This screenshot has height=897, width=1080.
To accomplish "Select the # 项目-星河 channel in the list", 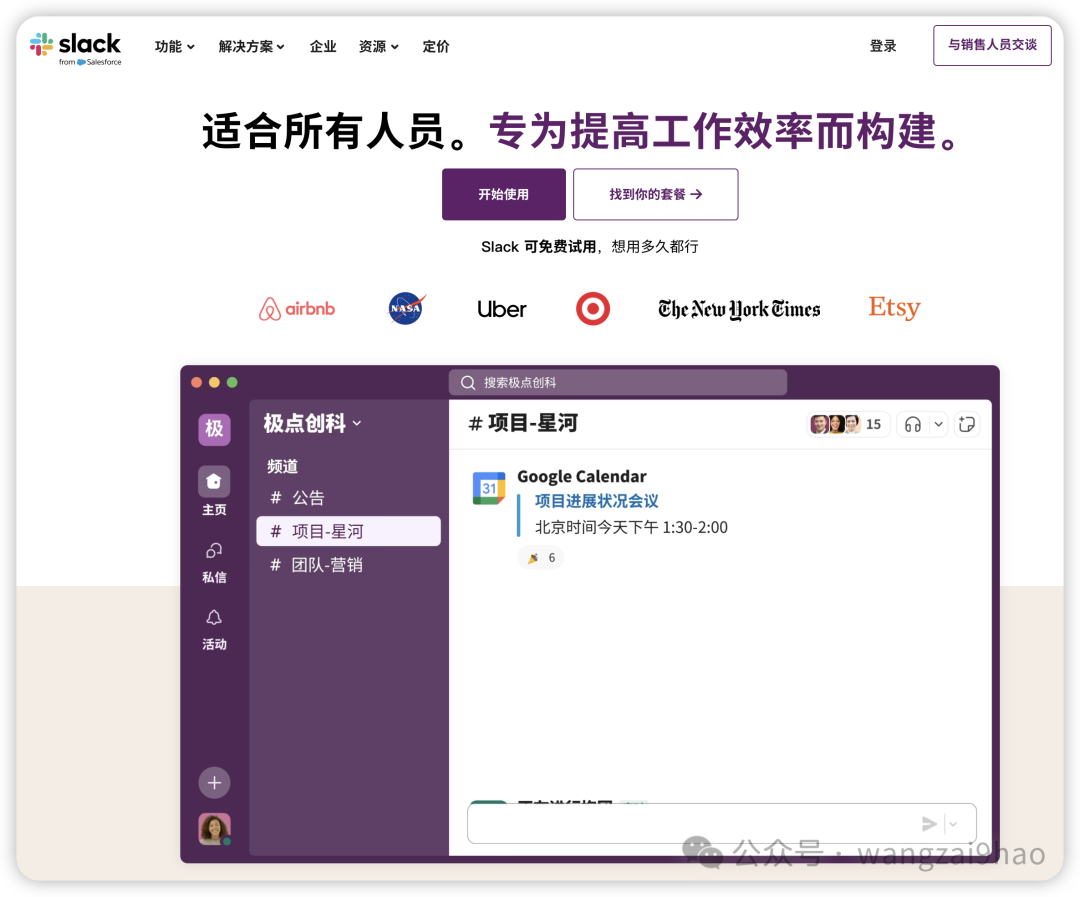I will pos(349,531).
